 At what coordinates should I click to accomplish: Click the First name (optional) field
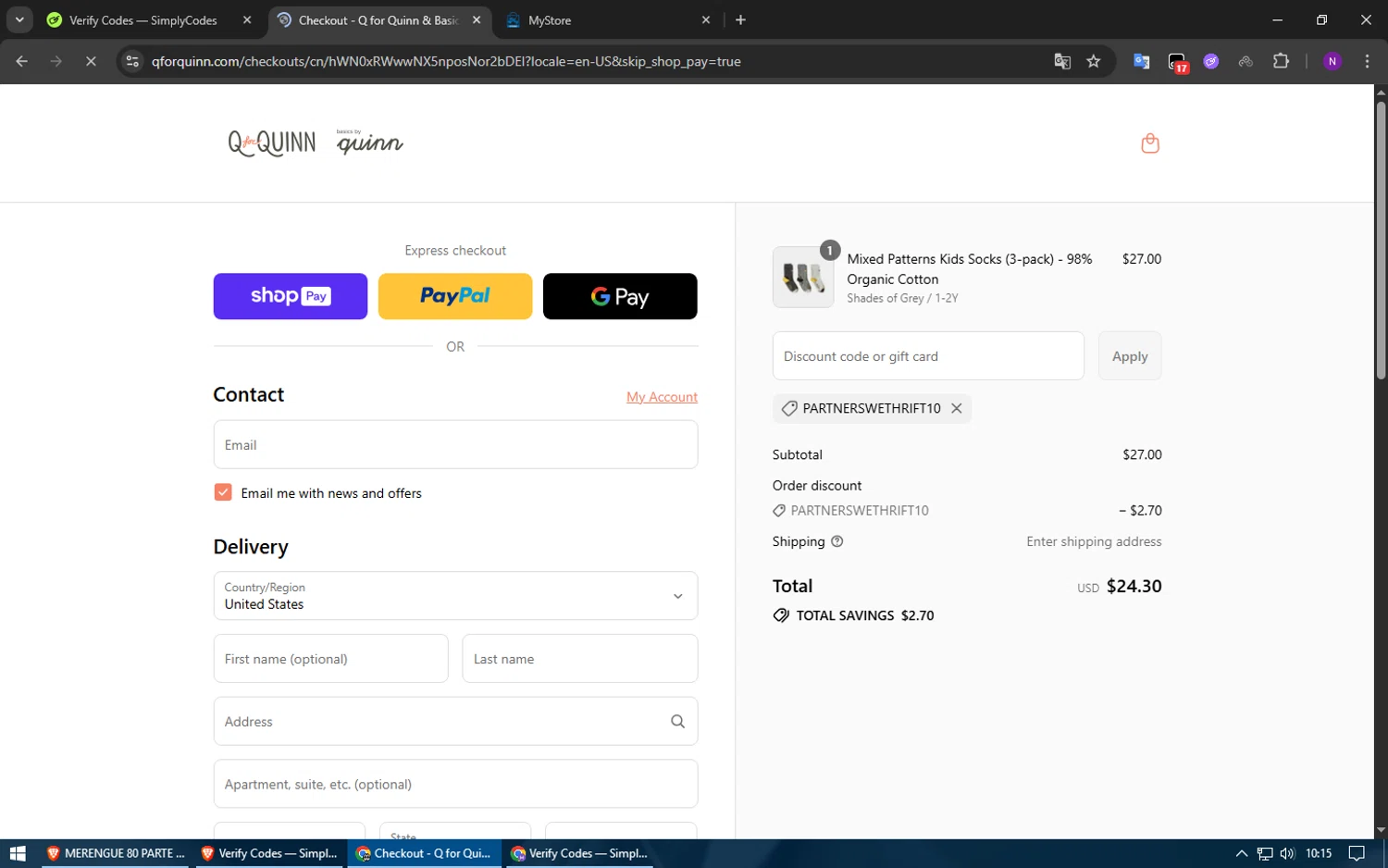330,659
